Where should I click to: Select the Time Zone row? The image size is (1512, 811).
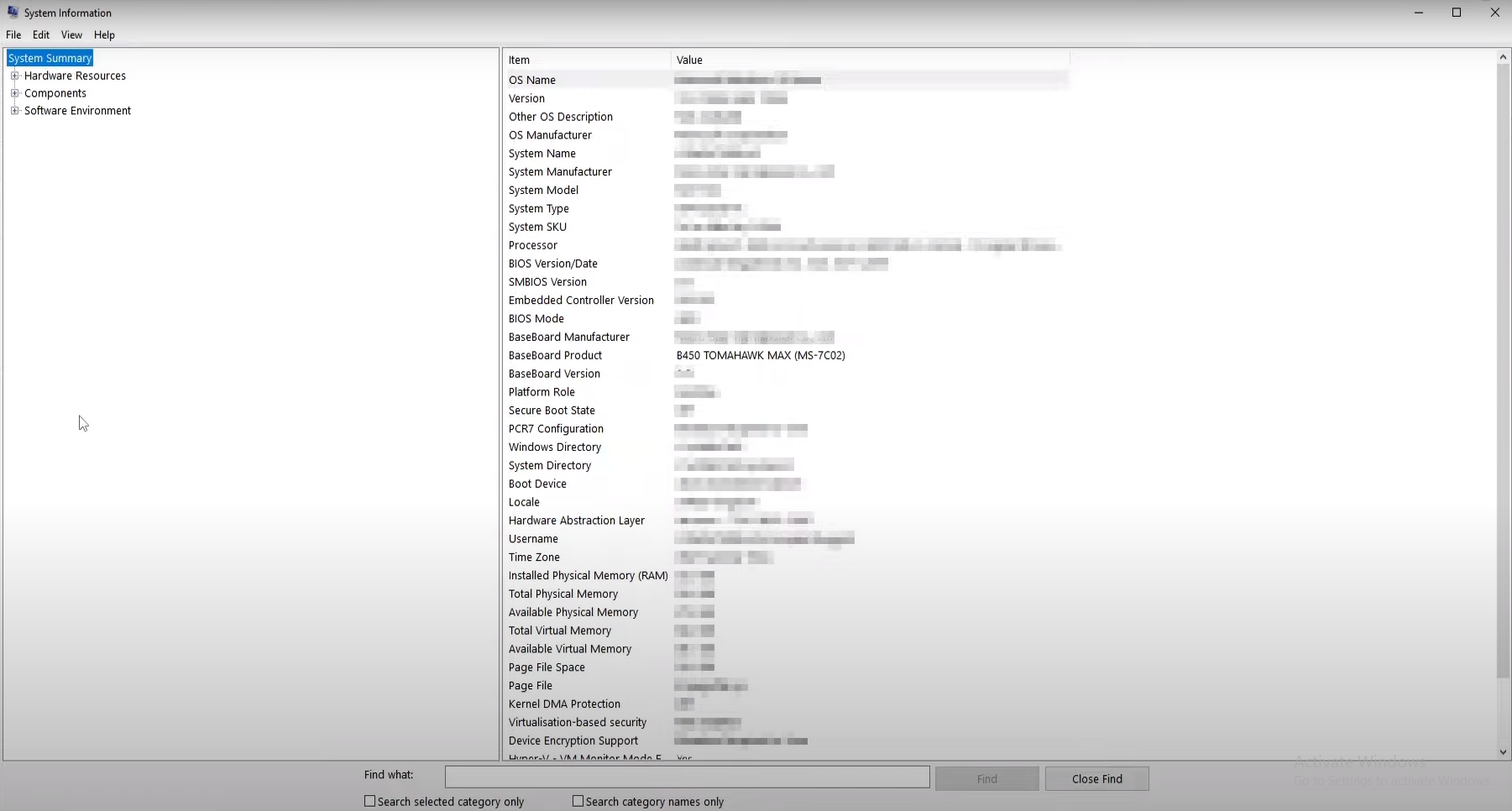(787, 557)
